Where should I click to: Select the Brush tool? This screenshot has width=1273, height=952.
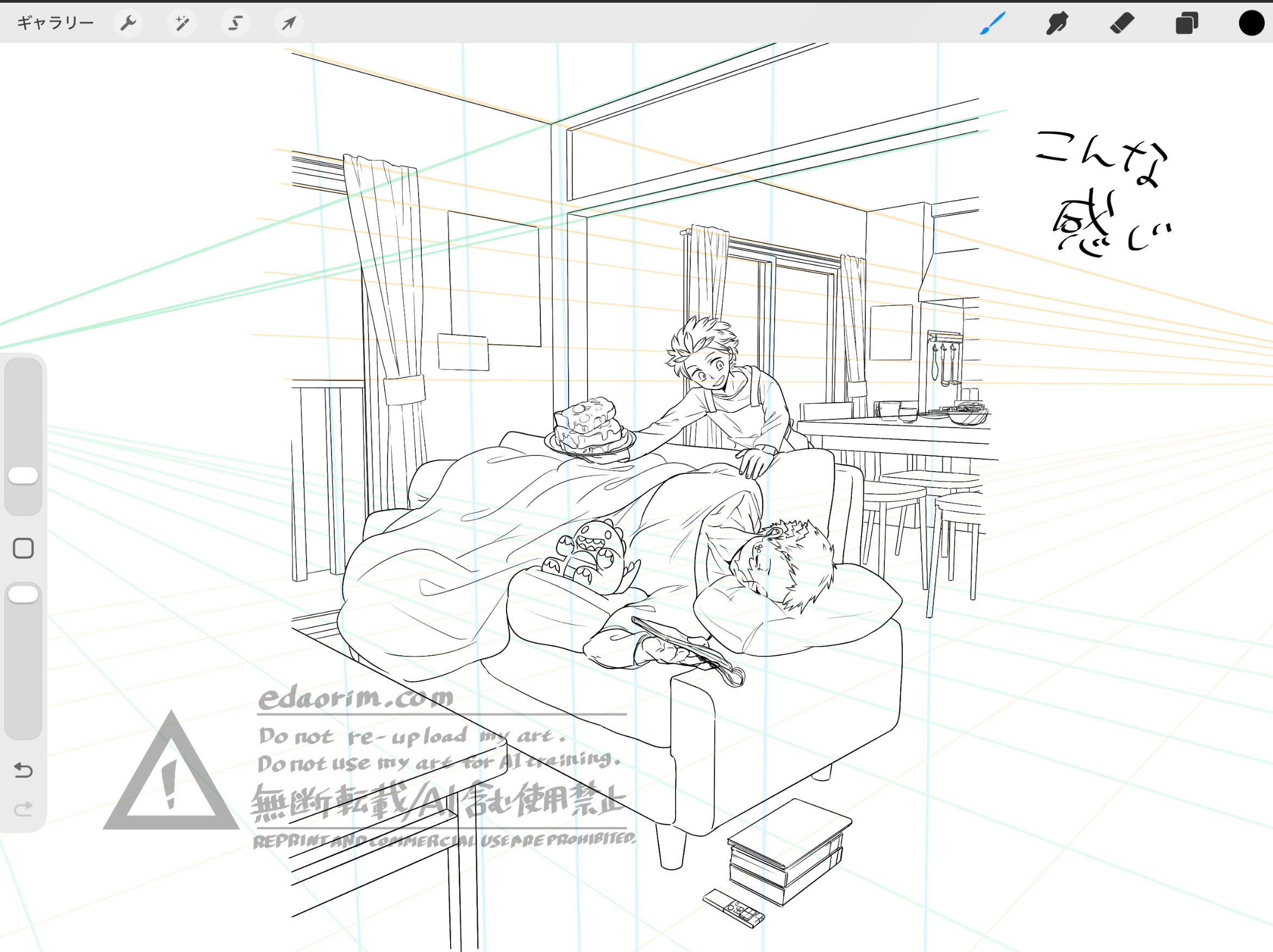pos(992,23)
